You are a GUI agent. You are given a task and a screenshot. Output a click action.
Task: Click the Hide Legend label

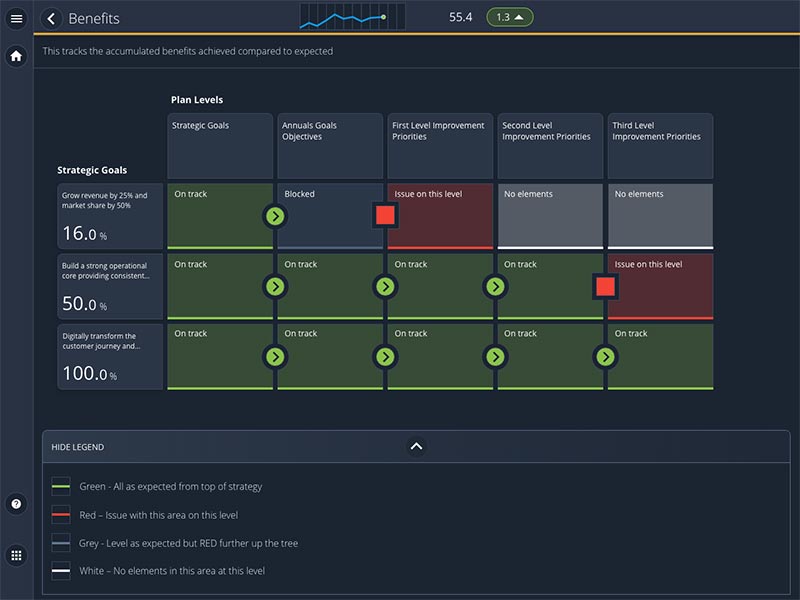point(78,447)
